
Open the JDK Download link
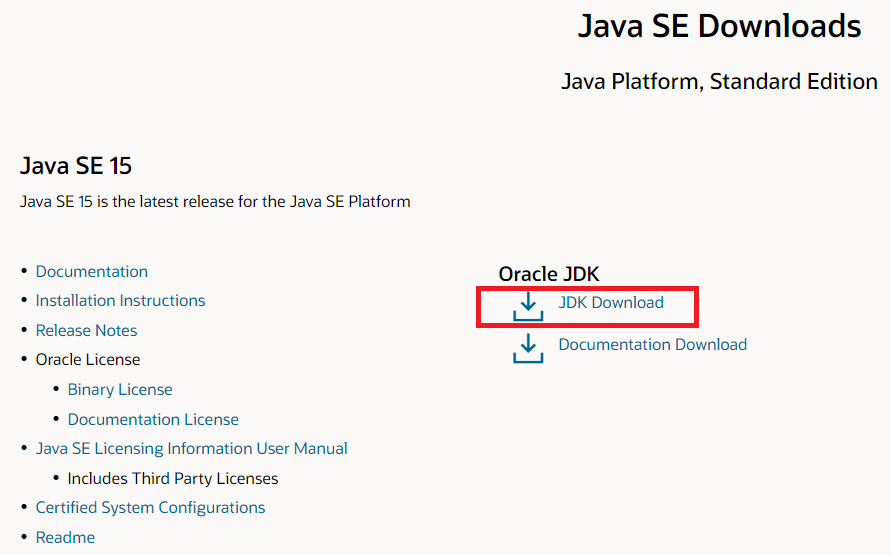coord(611,302)
